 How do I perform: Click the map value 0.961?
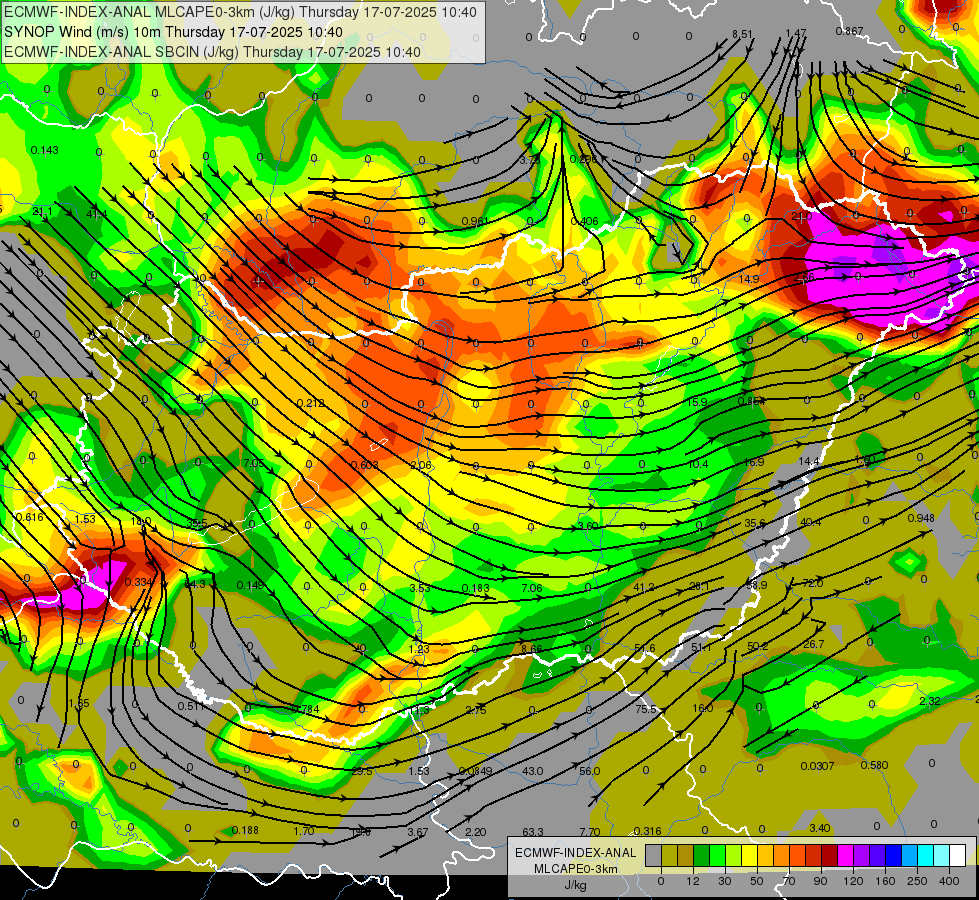coord(475,221)
